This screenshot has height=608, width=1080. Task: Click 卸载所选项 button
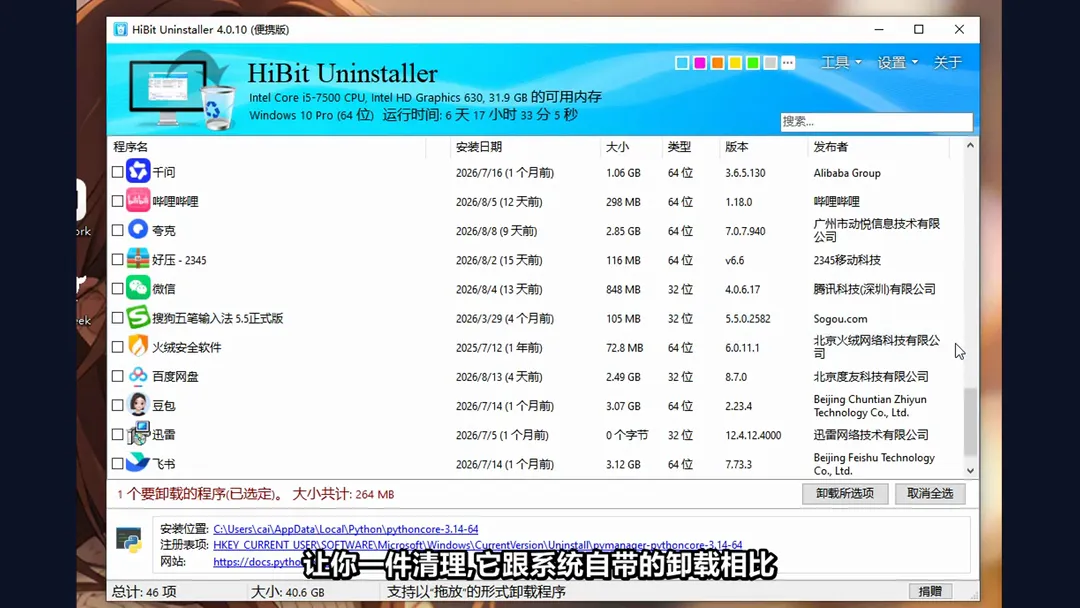844,494
